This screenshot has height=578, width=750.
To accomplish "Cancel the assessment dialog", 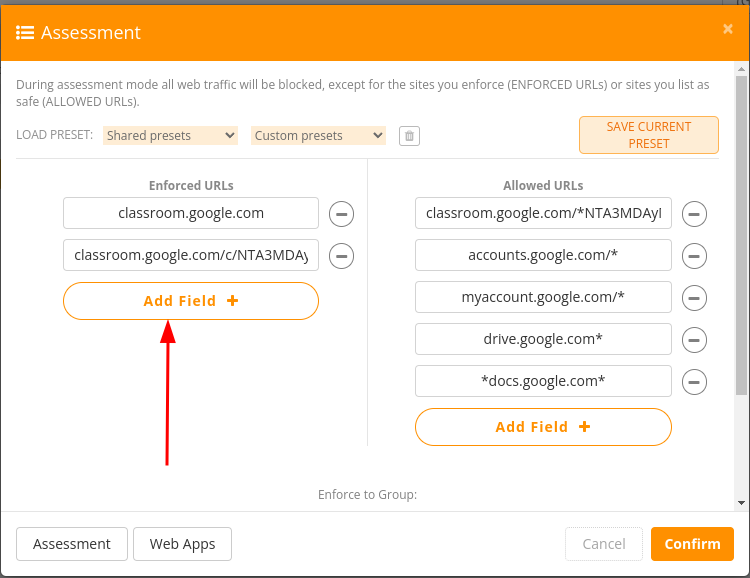I will tap(604, 544).
